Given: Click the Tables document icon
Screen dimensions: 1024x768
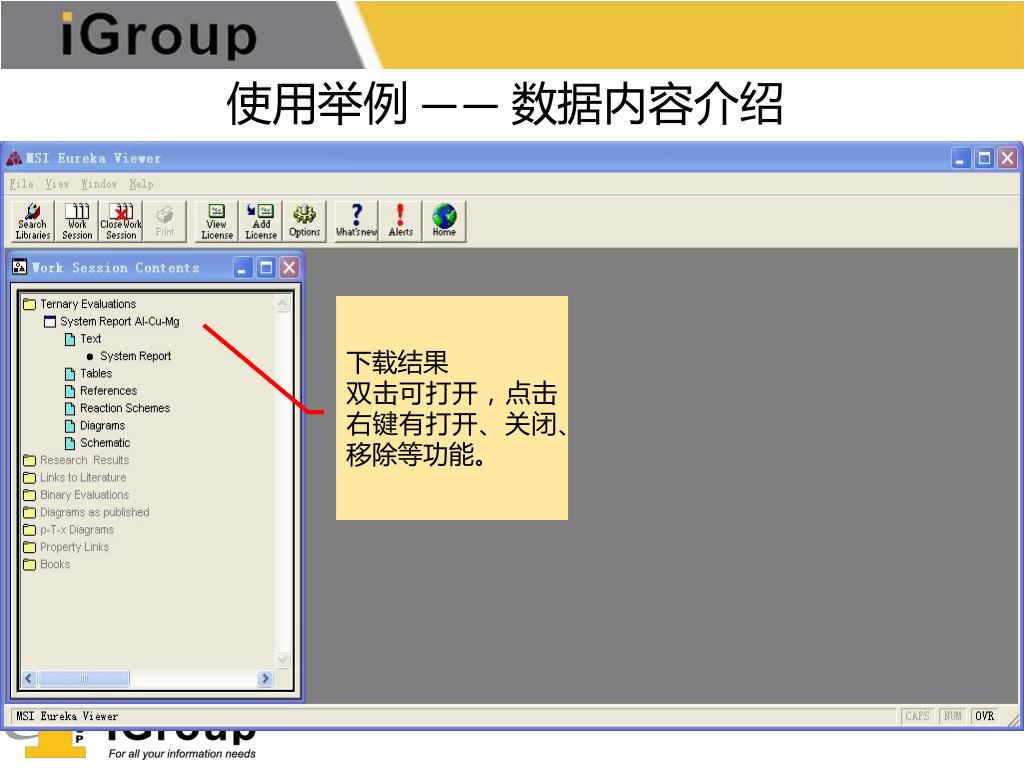Looking at the screenshot, I should [70, 374].
